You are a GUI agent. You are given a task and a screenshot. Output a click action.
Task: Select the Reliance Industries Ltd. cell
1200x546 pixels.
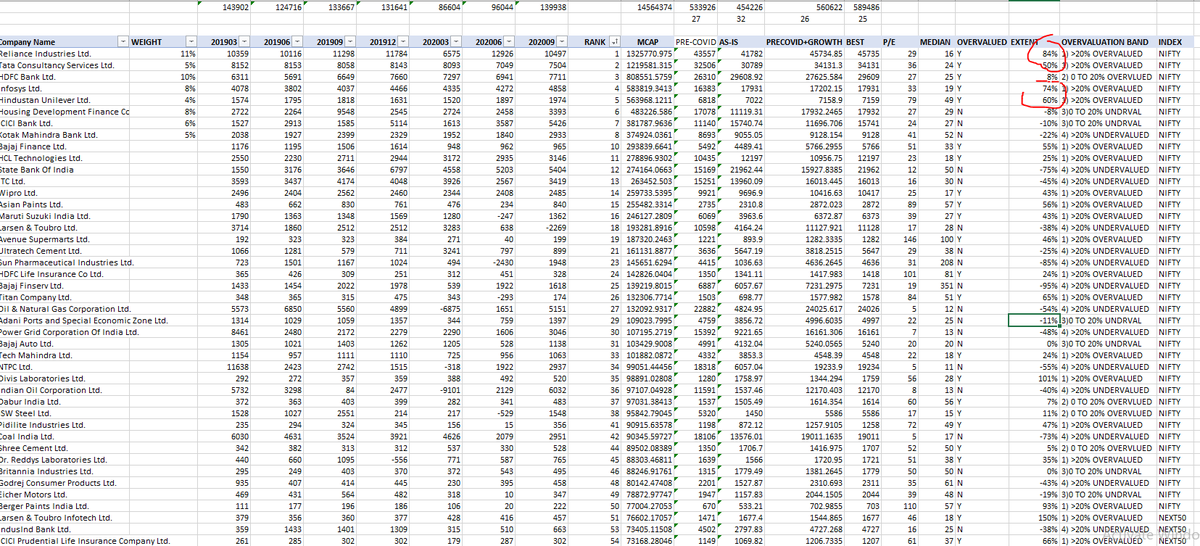[x=64, y=52]
